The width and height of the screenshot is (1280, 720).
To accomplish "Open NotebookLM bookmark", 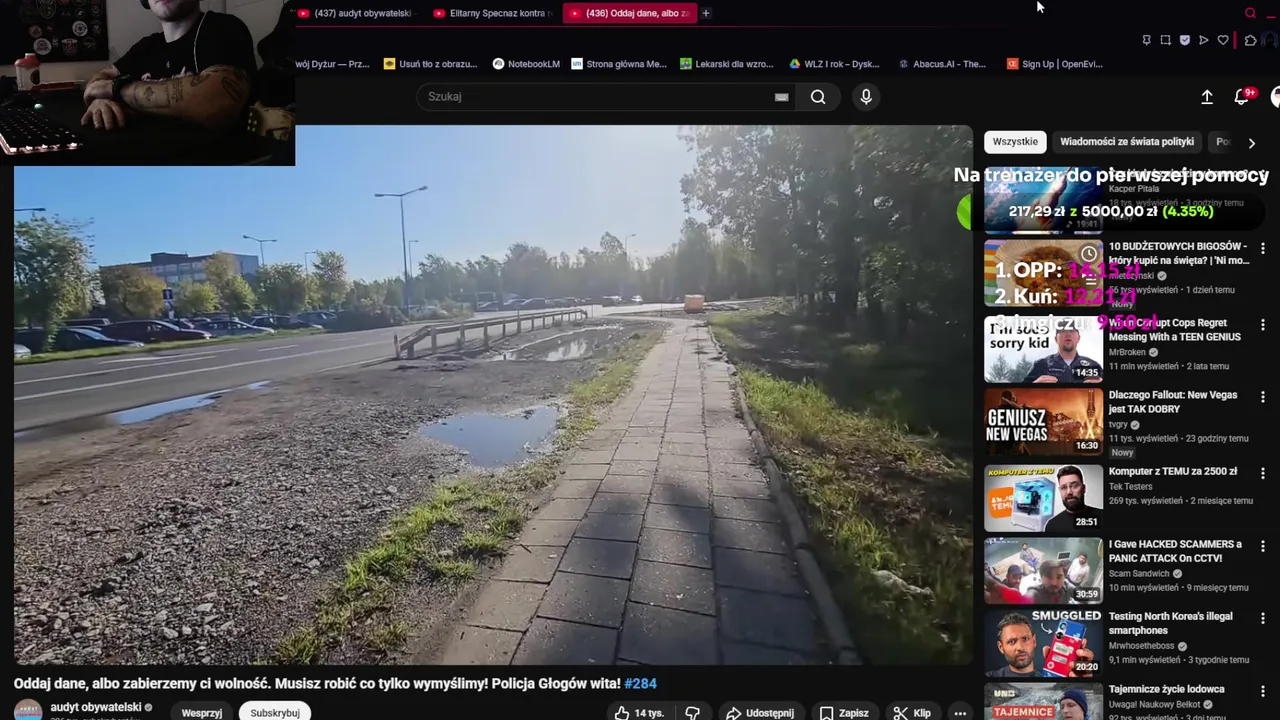I will click(526, 64).
